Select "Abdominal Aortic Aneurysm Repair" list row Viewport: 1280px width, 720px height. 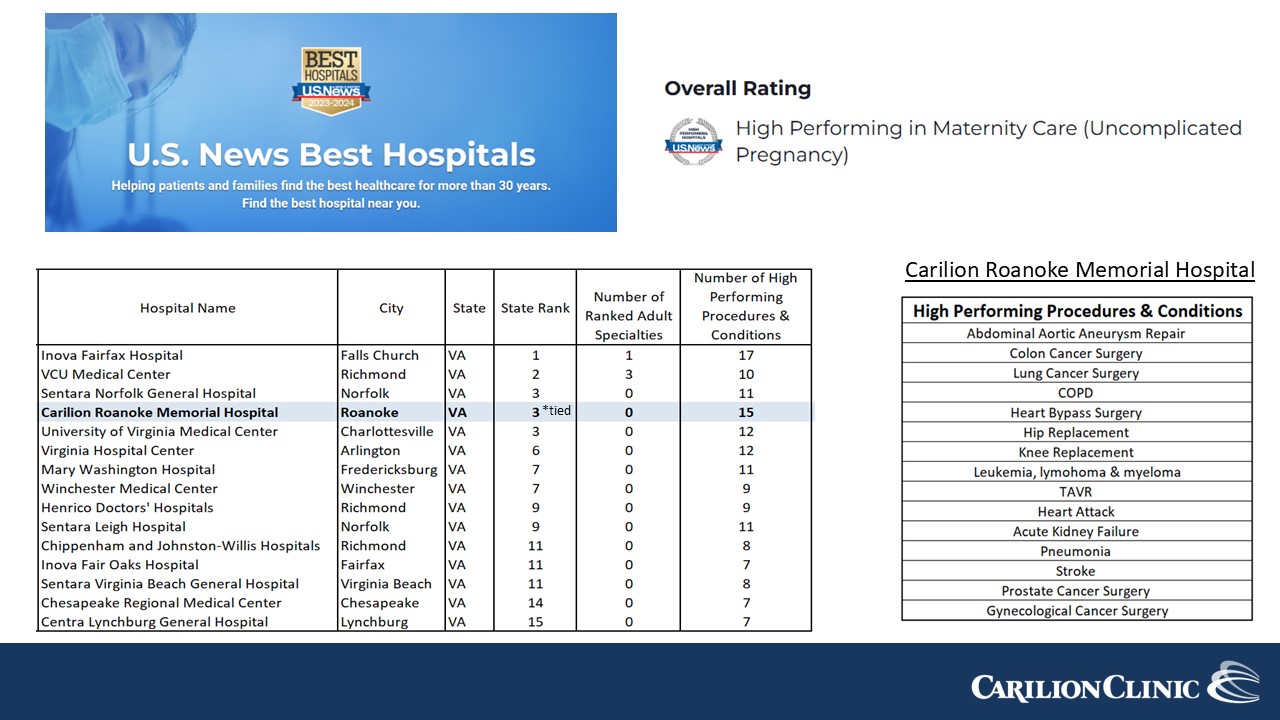pyautogui.click(x=1077, y=333)
